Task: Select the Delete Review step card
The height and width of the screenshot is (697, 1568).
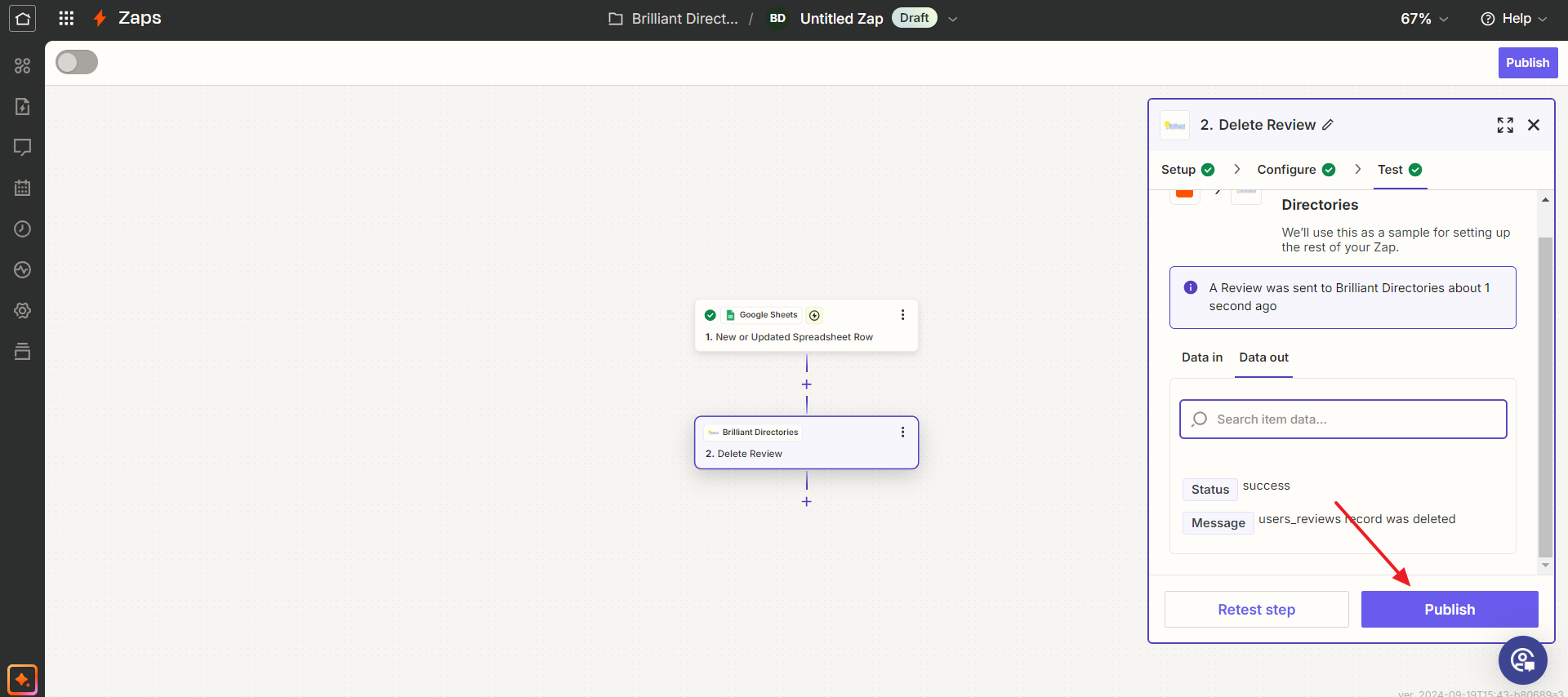Action: pyautogui.click(x=806, y=442)
